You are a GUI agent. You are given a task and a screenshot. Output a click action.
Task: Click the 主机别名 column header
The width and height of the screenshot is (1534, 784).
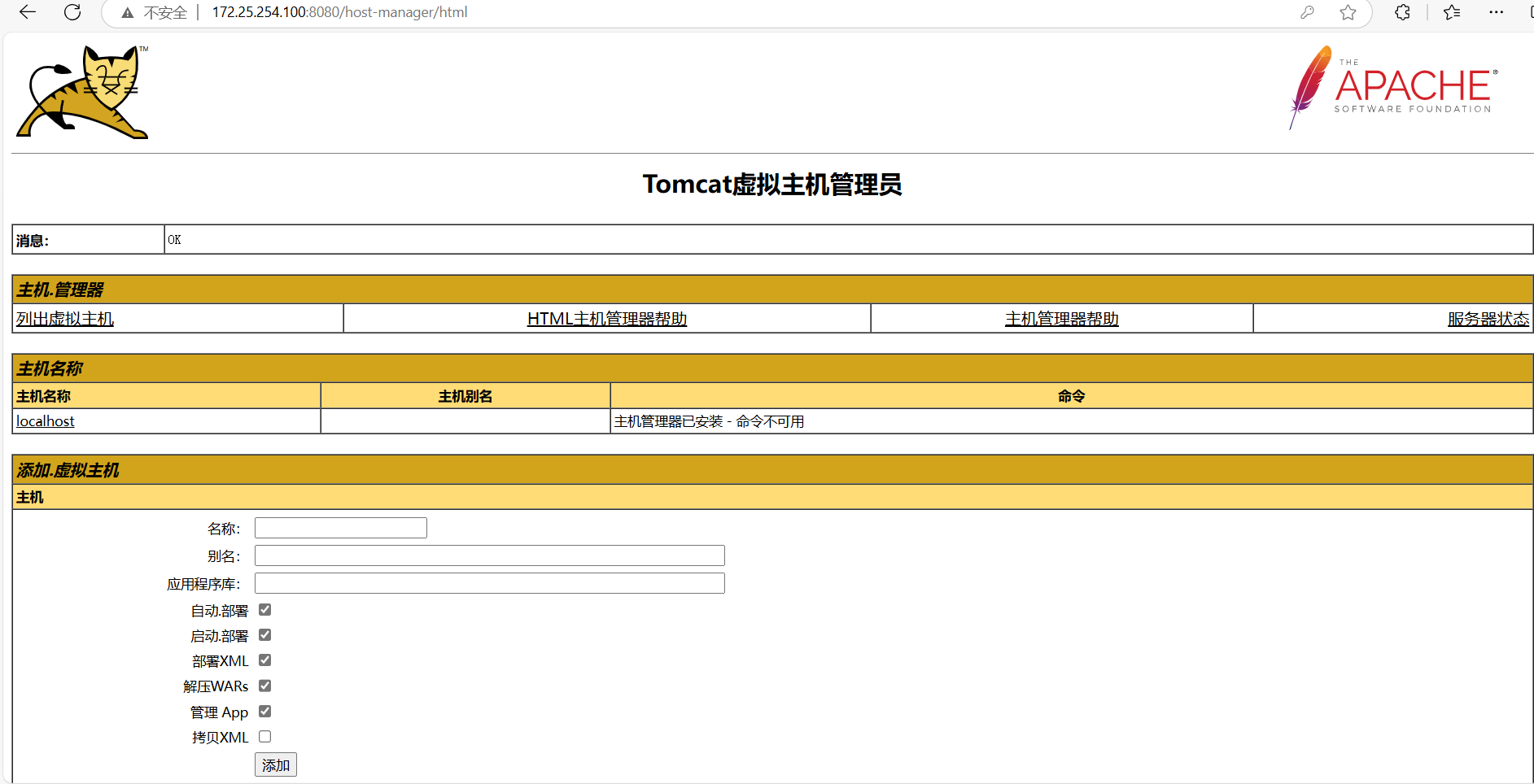point(465,396)
